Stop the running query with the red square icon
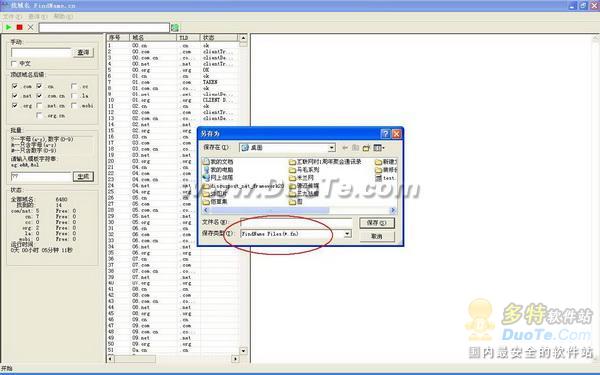600x375 pixels. pyautogui.click(x=20, y=27)
